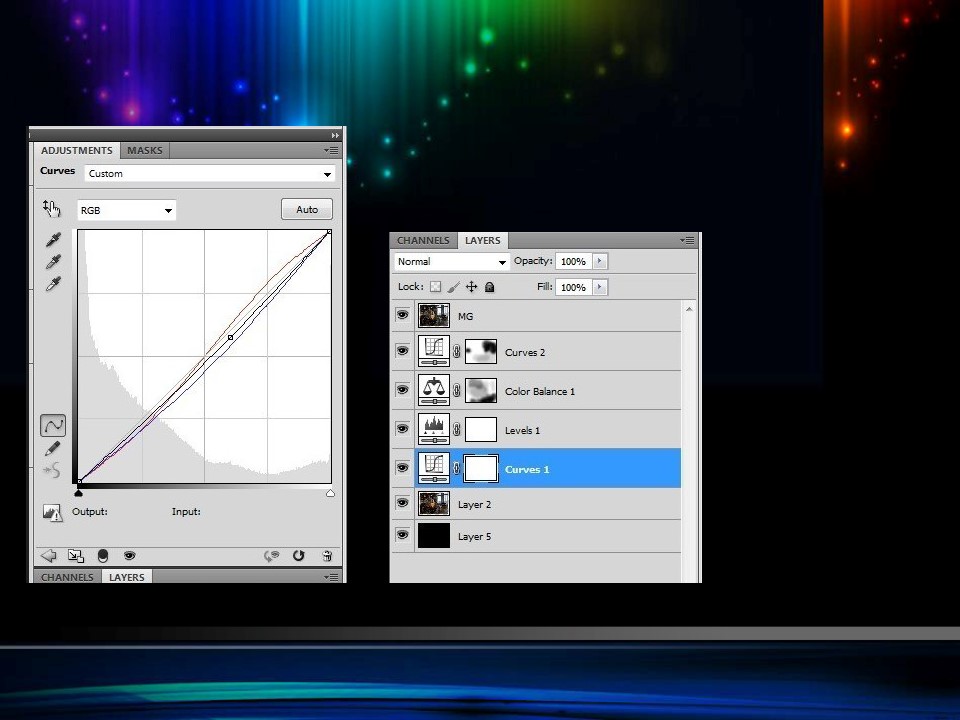Return to adjustment list arrow

tap(48, 555)
